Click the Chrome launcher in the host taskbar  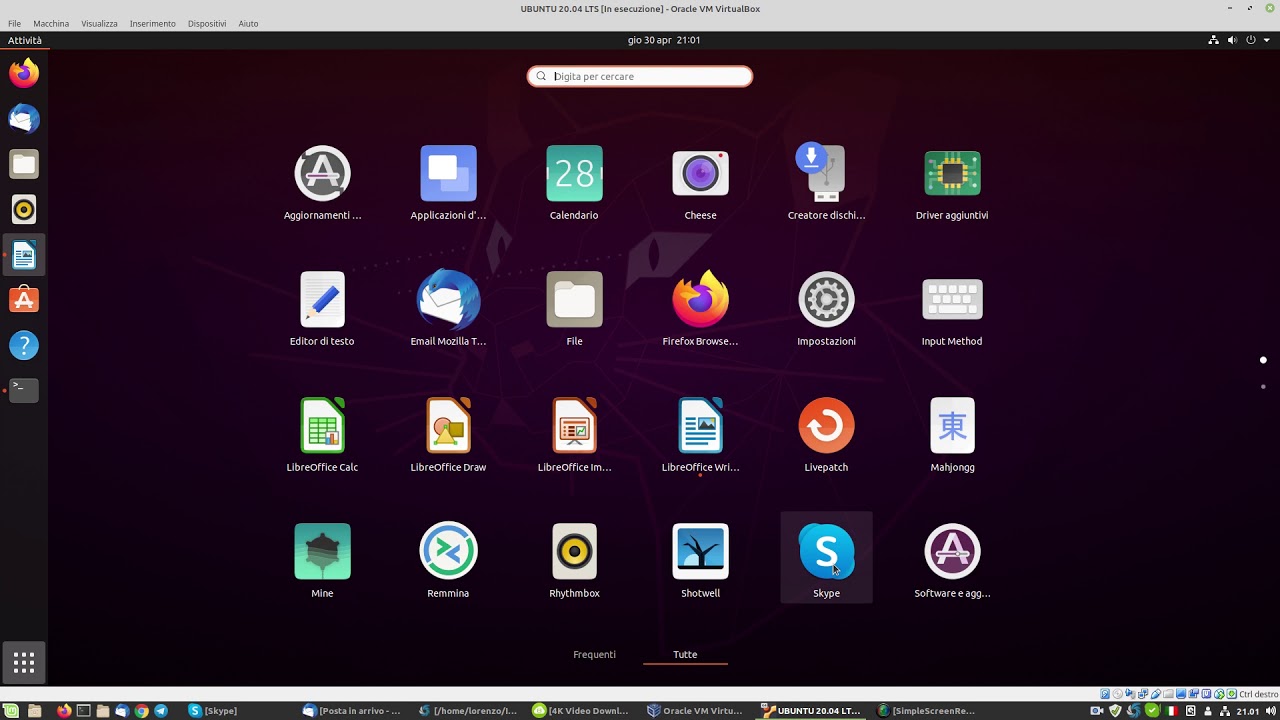tap(141, 711)
